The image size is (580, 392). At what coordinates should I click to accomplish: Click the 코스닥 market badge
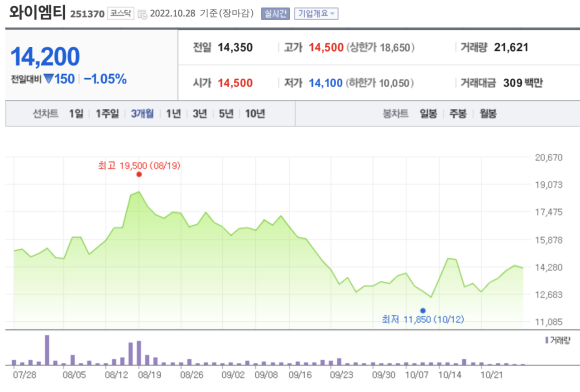click(121, 13)
